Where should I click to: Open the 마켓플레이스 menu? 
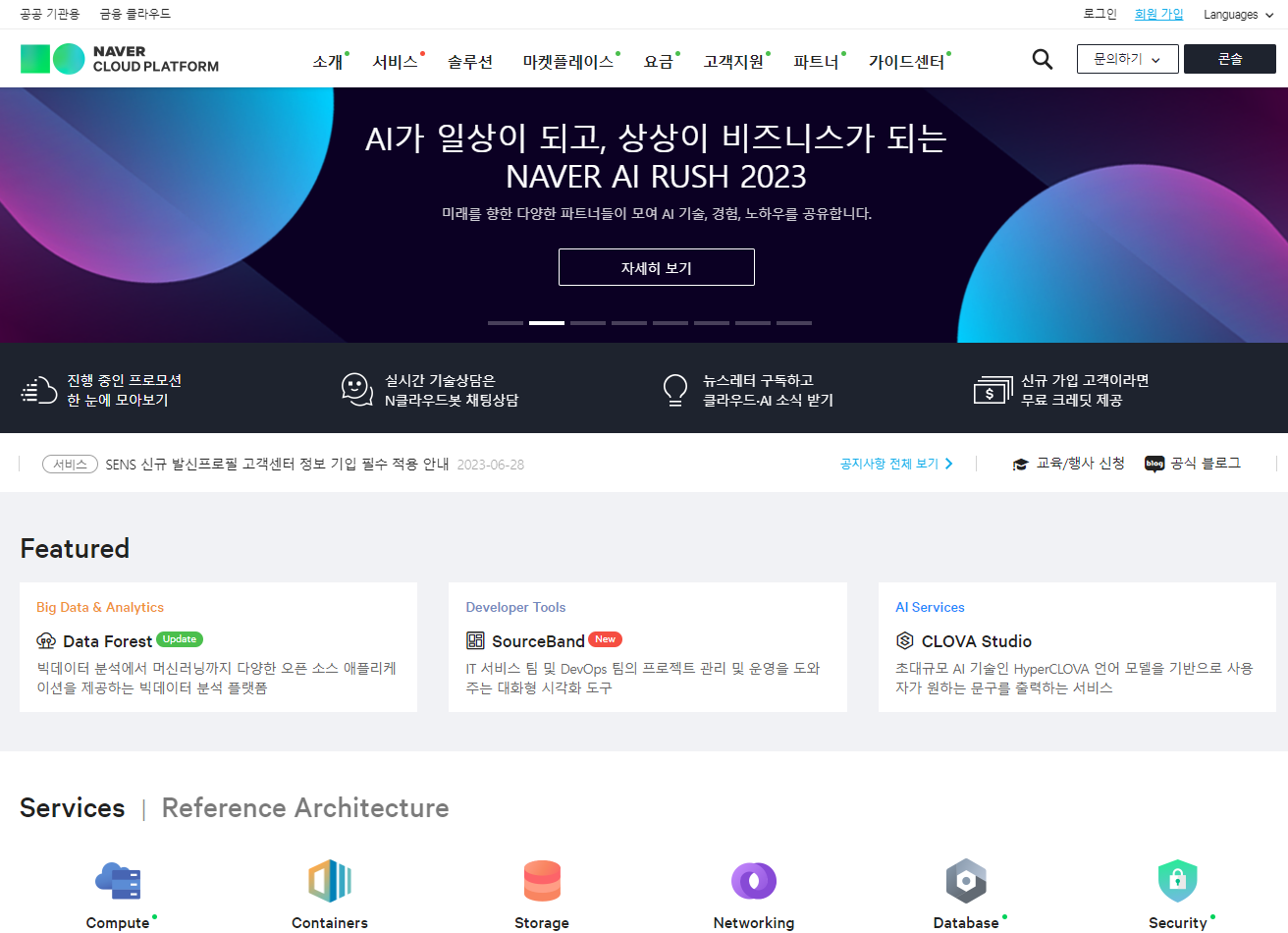coord(568,62)
